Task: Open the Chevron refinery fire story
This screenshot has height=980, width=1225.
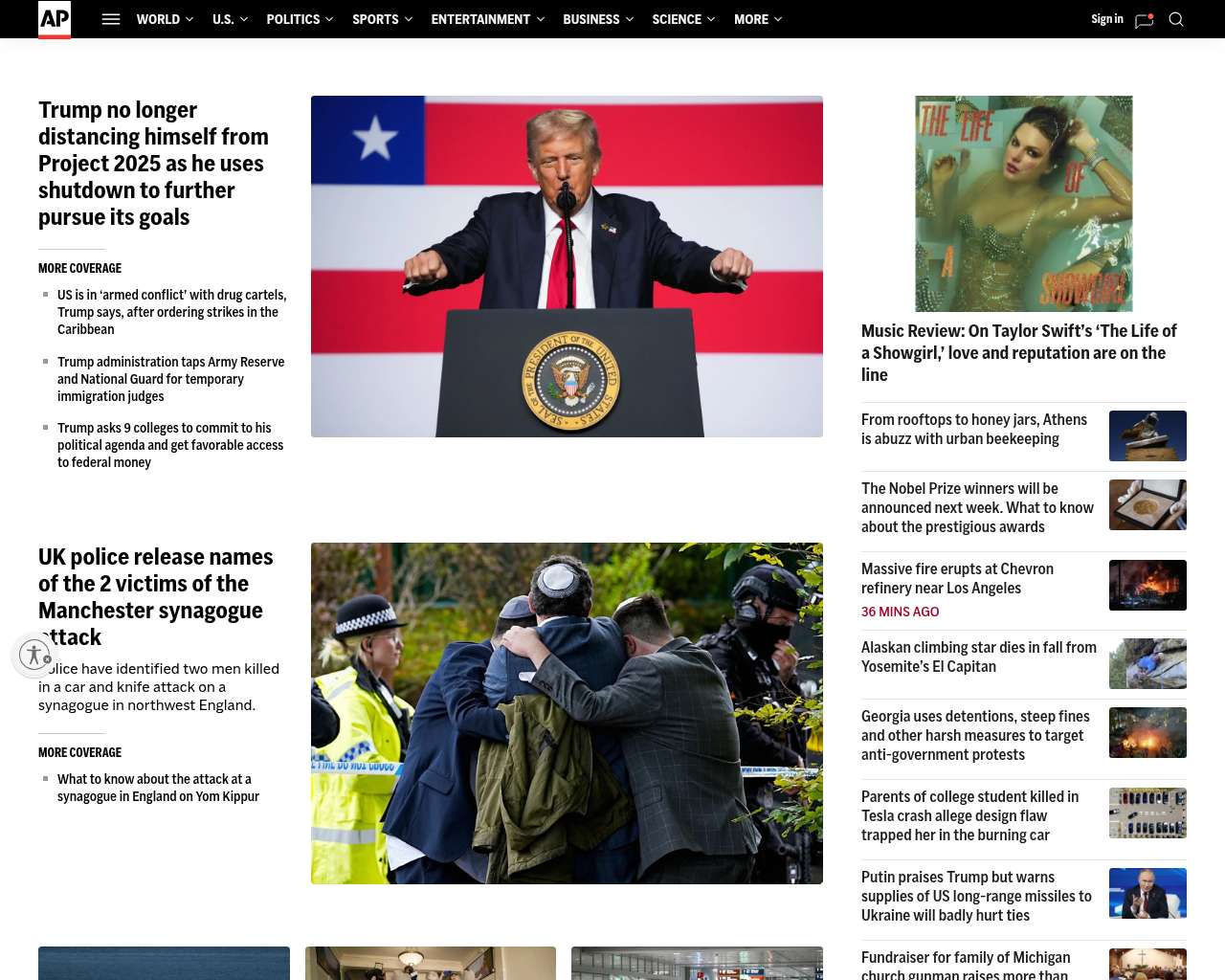Action: [957, 579]
